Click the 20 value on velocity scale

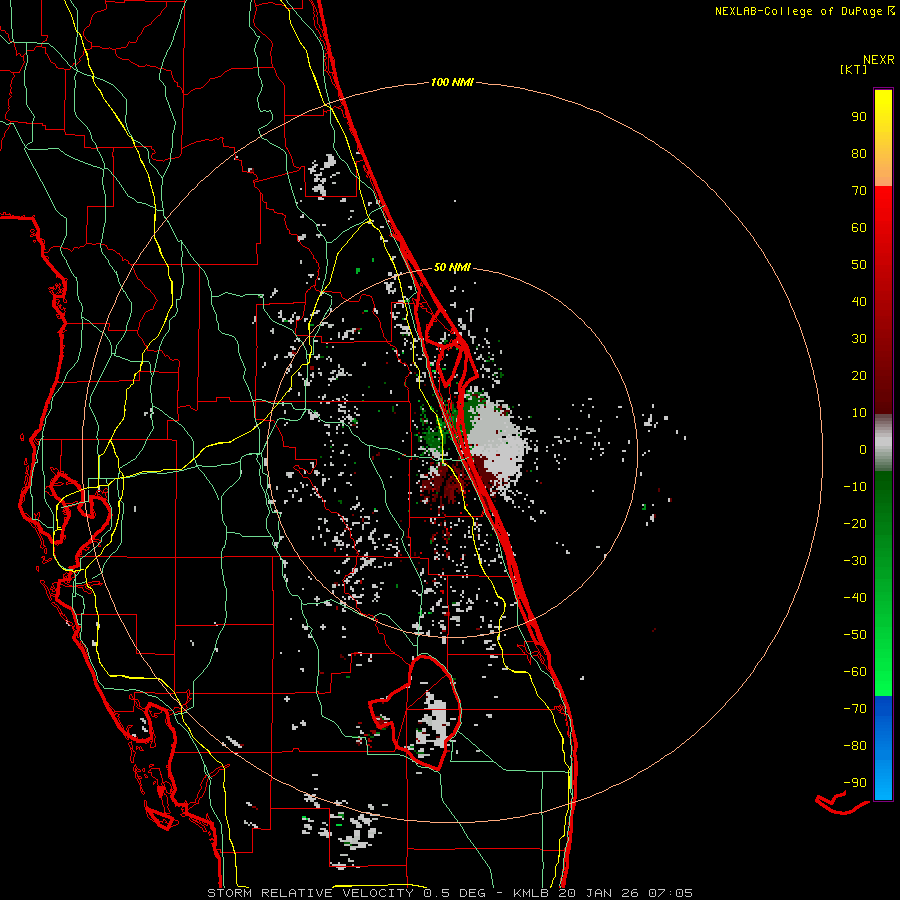(x=859, y=375)
